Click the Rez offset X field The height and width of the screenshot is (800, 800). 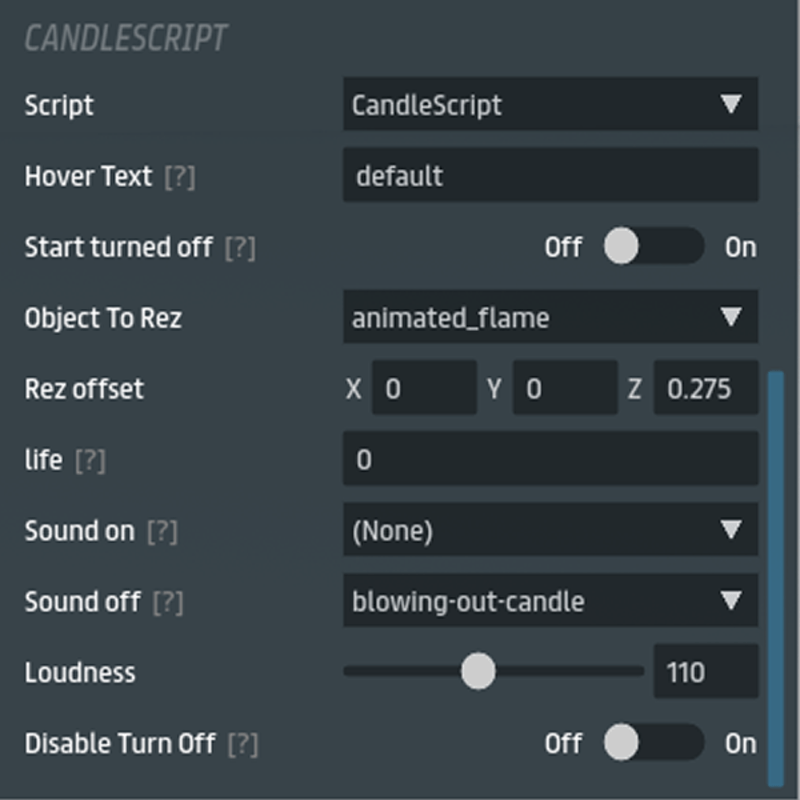(x=424, y=389)
